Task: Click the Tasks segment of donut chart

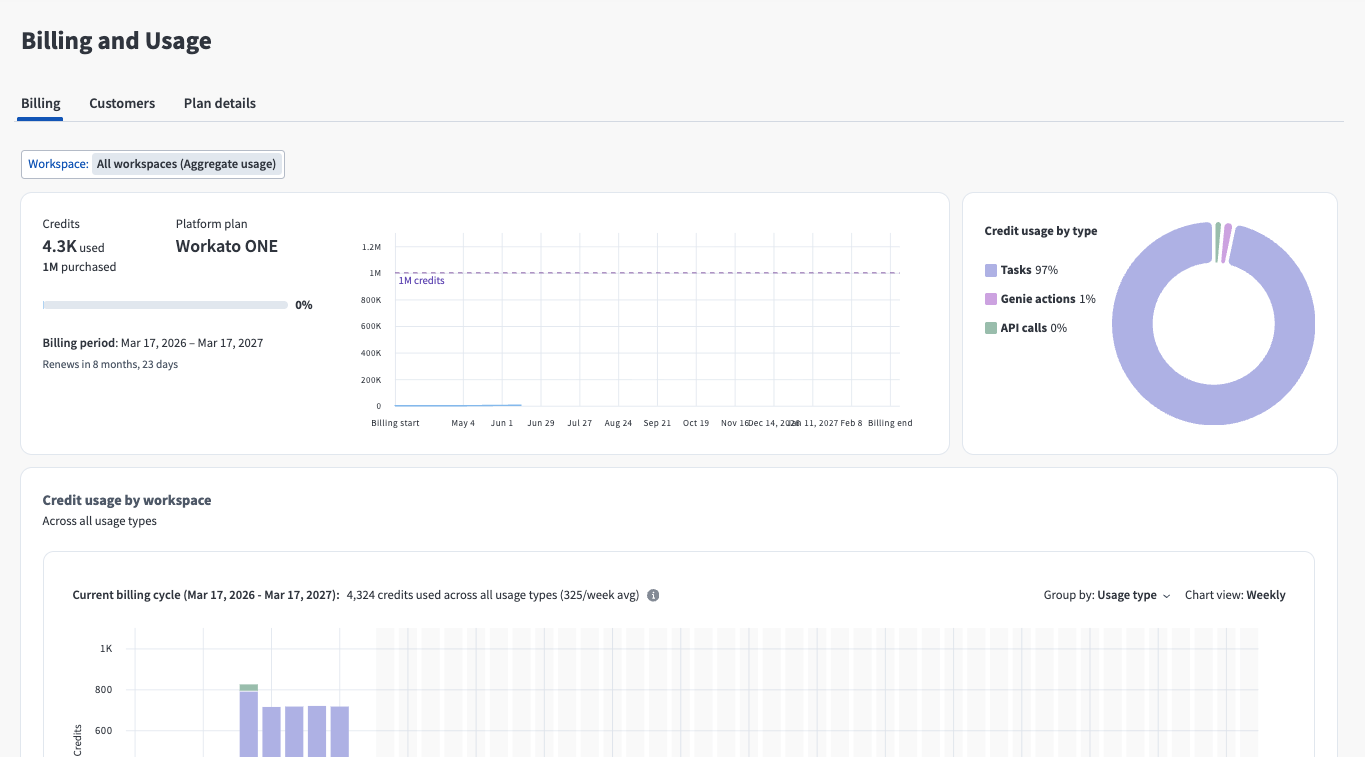Action: coord(1214,406)
